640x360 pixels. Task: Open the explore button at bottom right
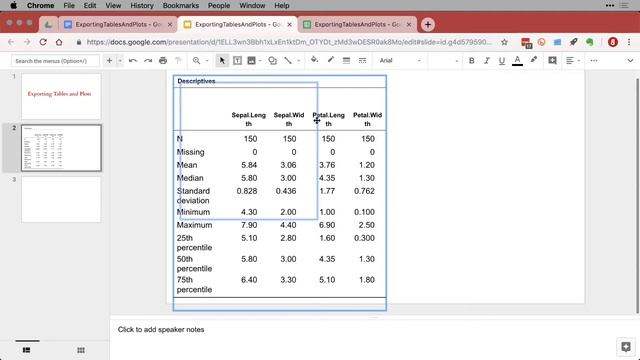pos(626,347)
